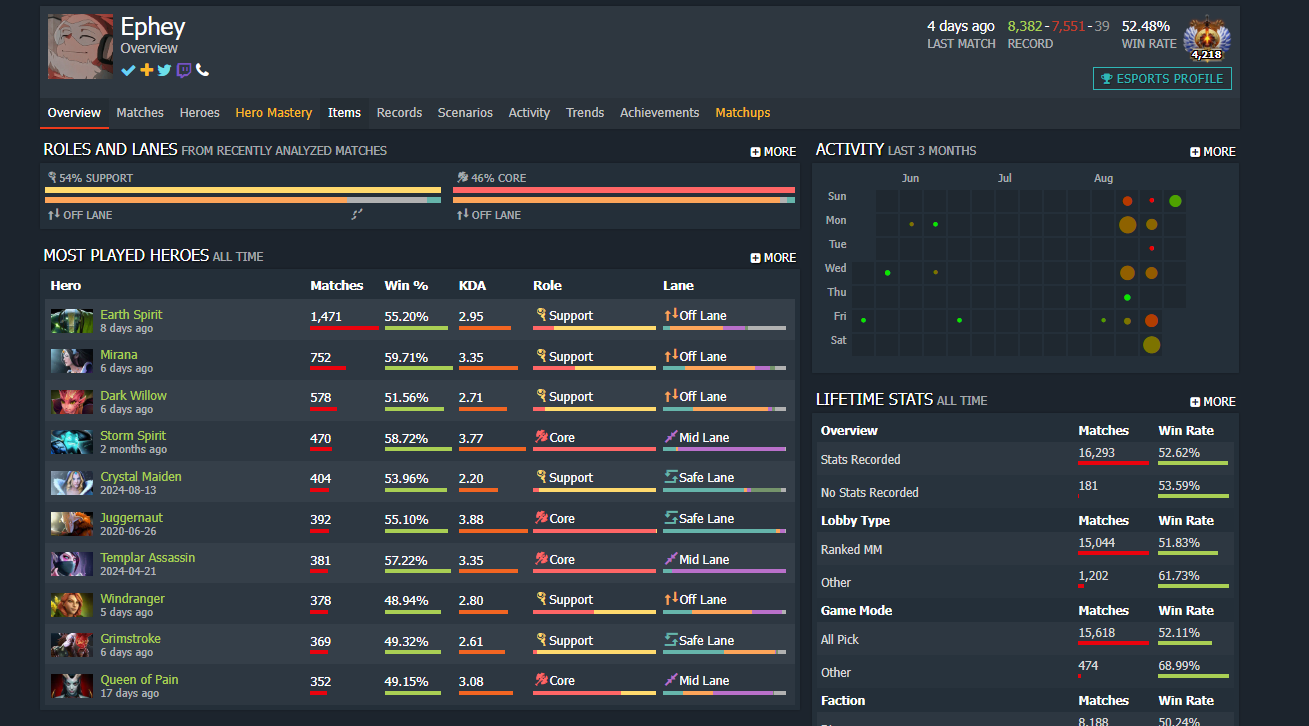
Task: Click the Dark Willow hero portrait
Action: coord(72,402)
